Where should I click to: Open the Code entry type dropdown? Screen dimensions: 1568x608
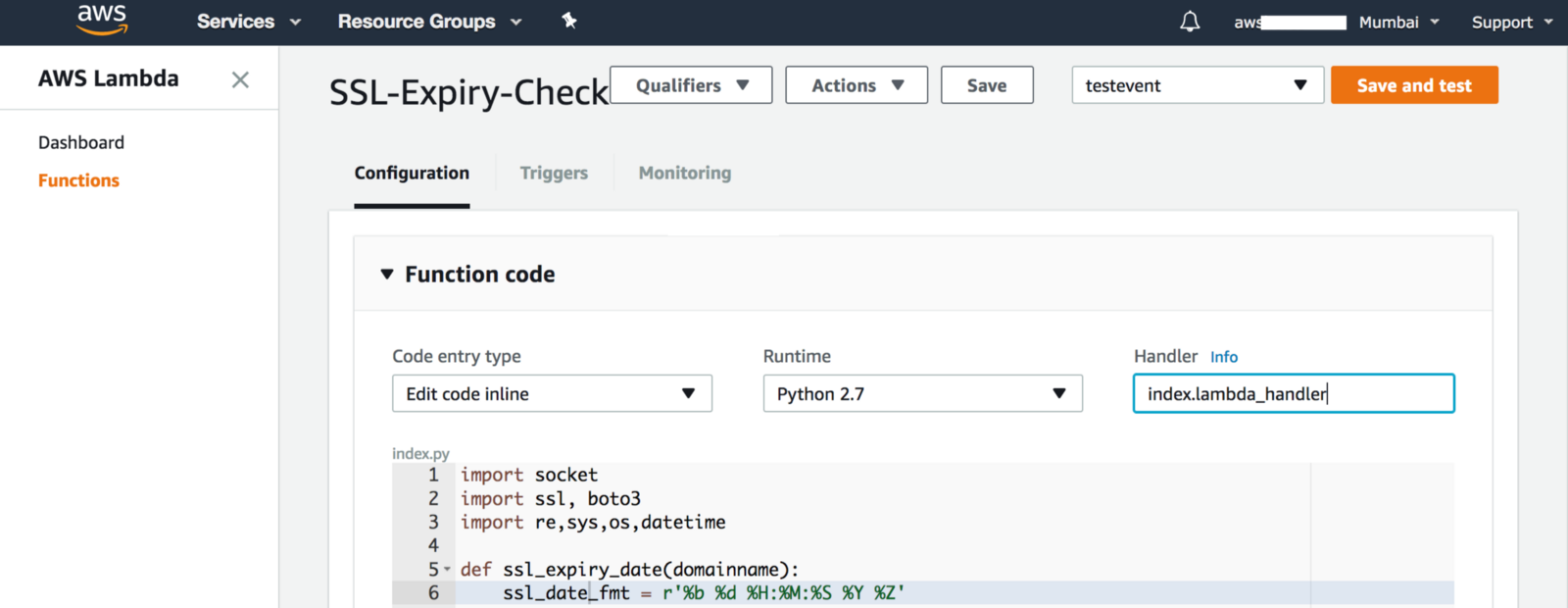click(x=552, y=393)
